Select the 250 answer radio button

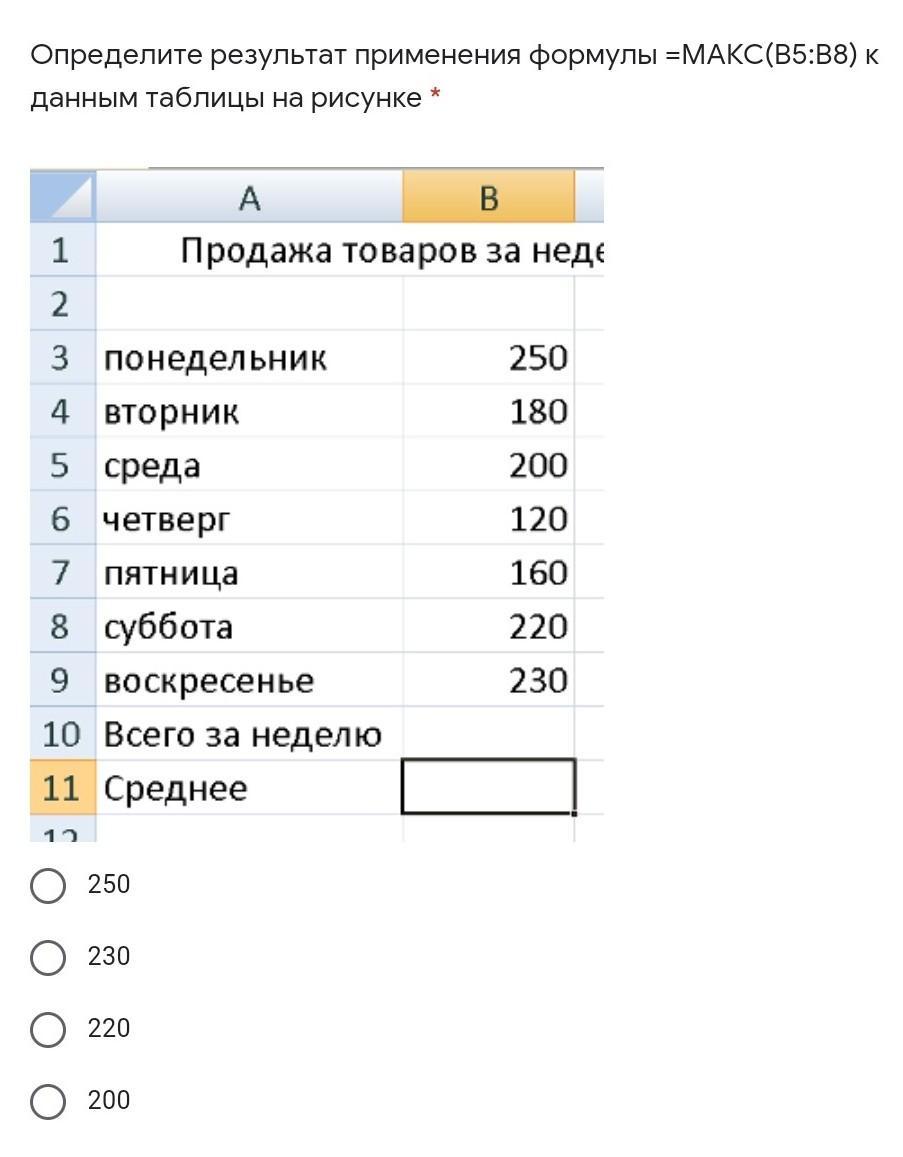(x=48, y=885)
